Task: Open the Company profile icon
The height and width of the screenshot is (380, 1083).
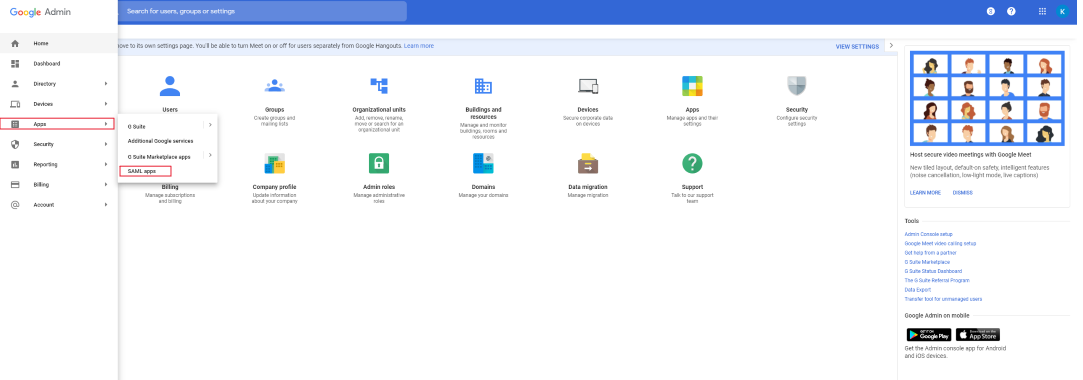Action: point(274,164)
